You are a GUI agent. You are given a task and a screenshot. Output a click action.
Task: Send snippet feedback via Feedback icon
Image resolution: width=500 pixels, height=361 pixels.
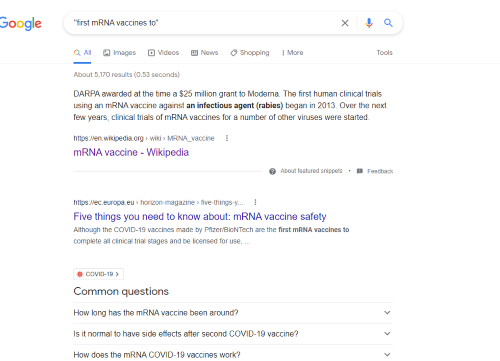pos(360,171)
